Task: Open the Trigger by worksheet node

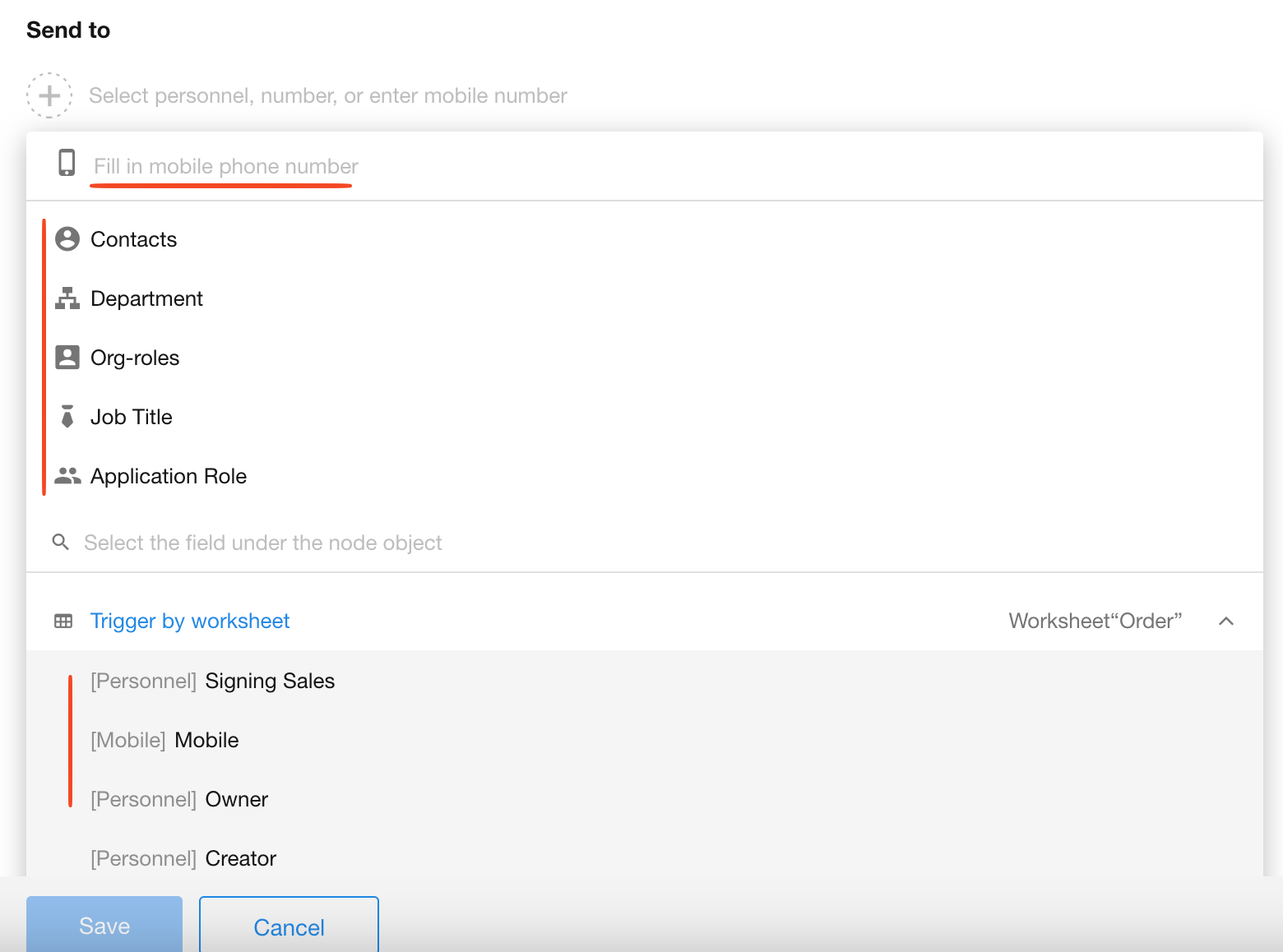Action: pyautogui.click(x=190, y=621)
